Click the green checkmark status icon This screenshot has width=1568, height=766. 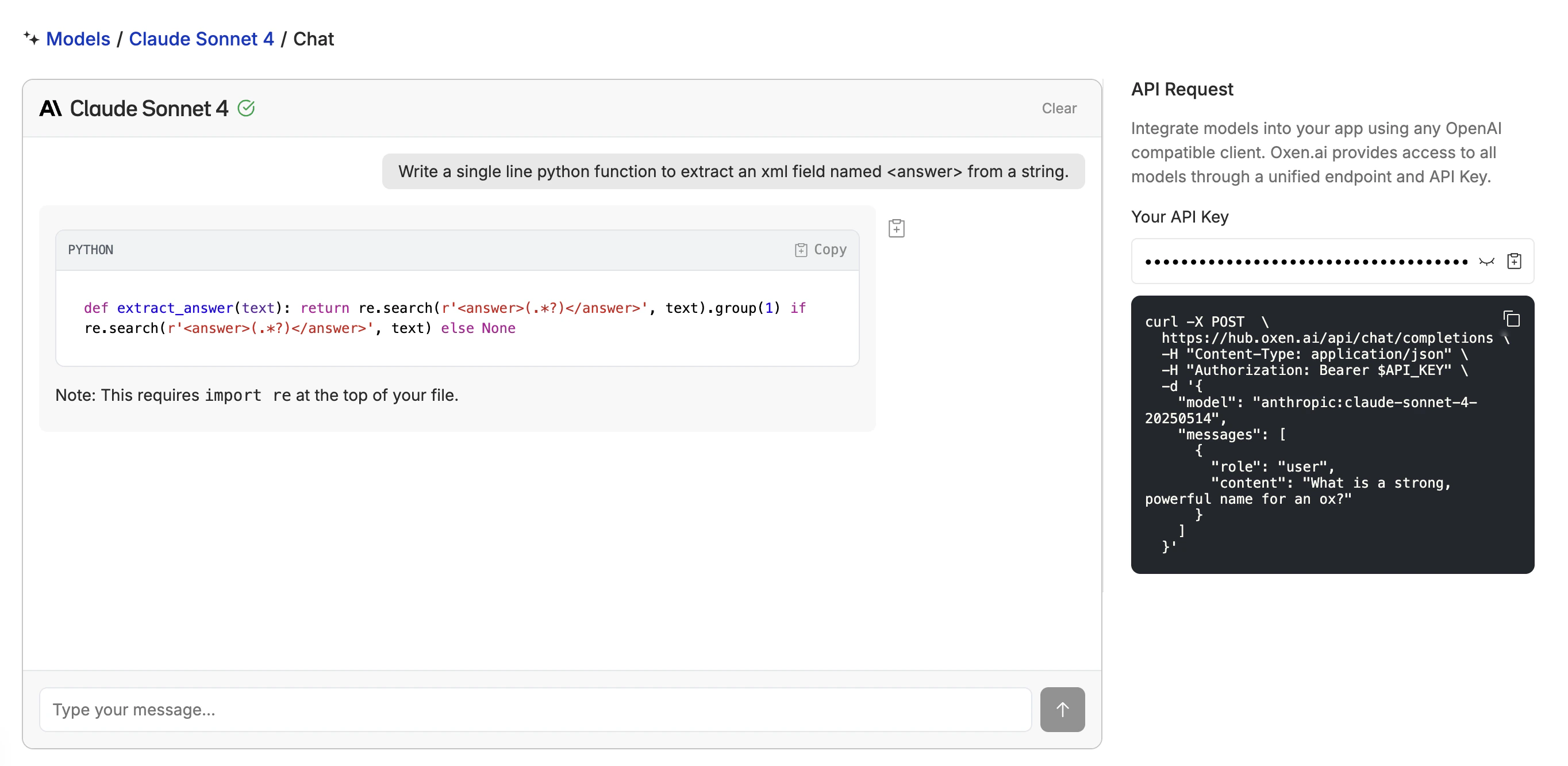click(x=246, y=108)
